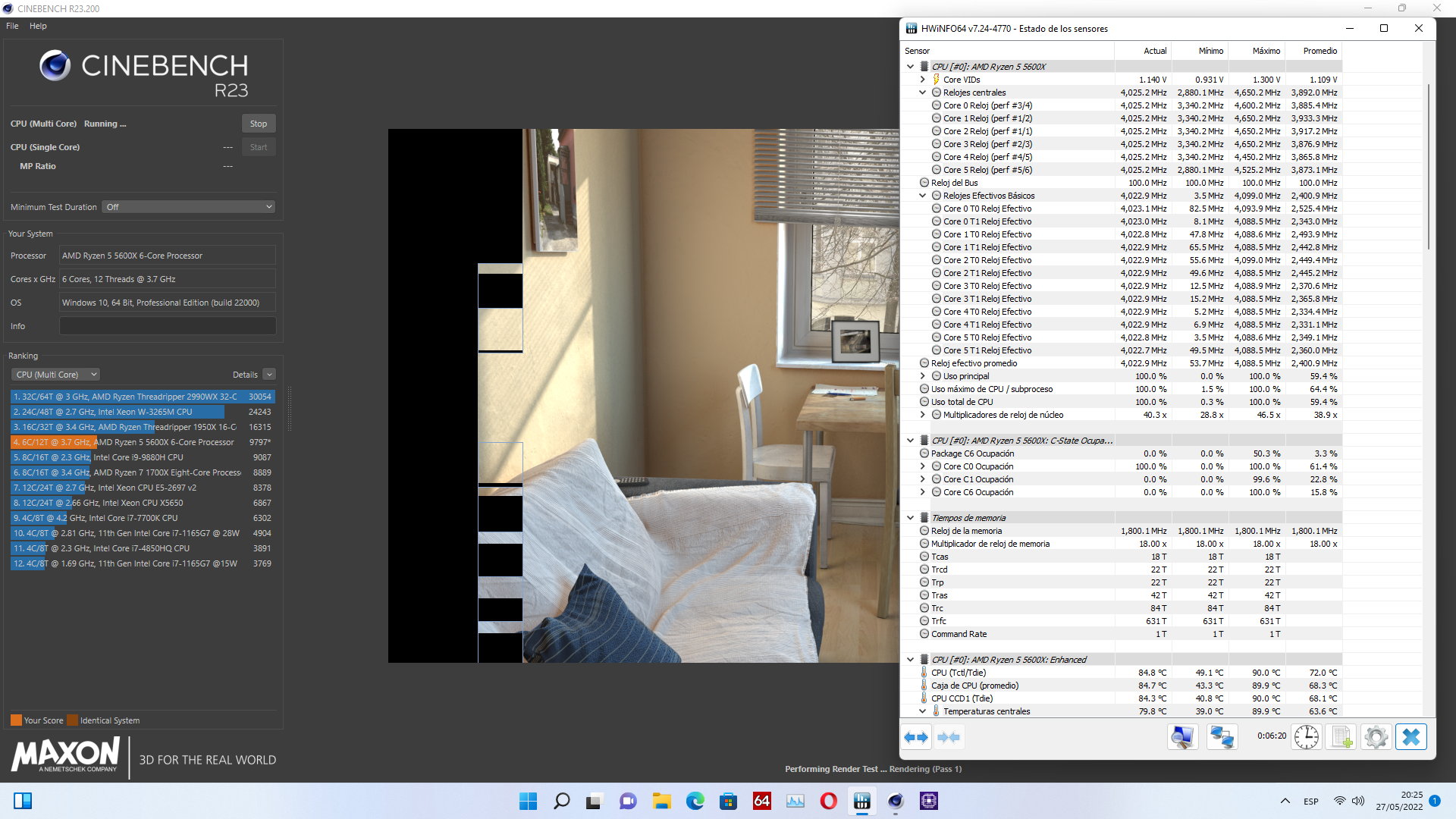The height and width of the screenshot is (819, 1456).
Task: Switch to Cinebench taskbar icon
Action: [895, 801]
